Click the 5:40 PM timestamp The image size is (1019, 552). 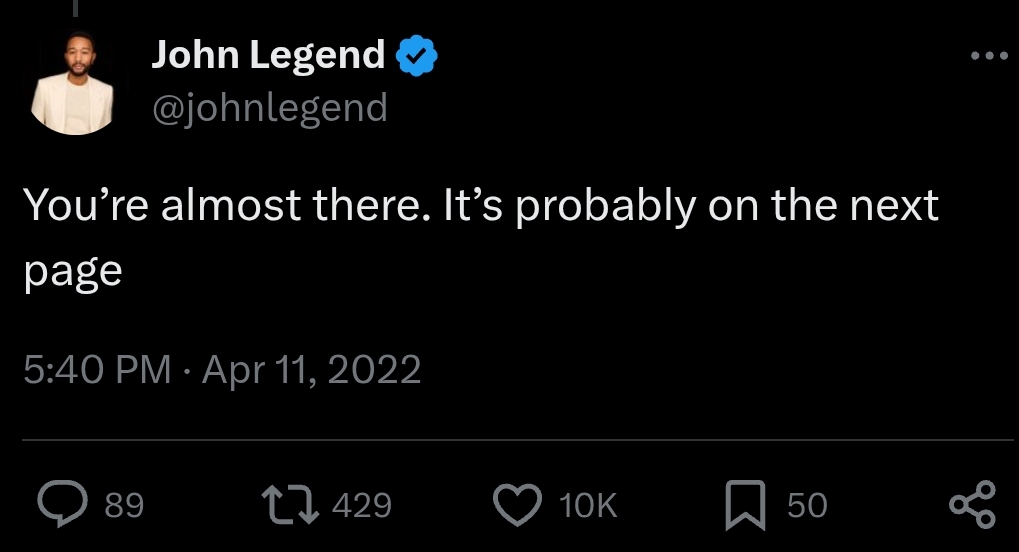(x=96, y=371)
